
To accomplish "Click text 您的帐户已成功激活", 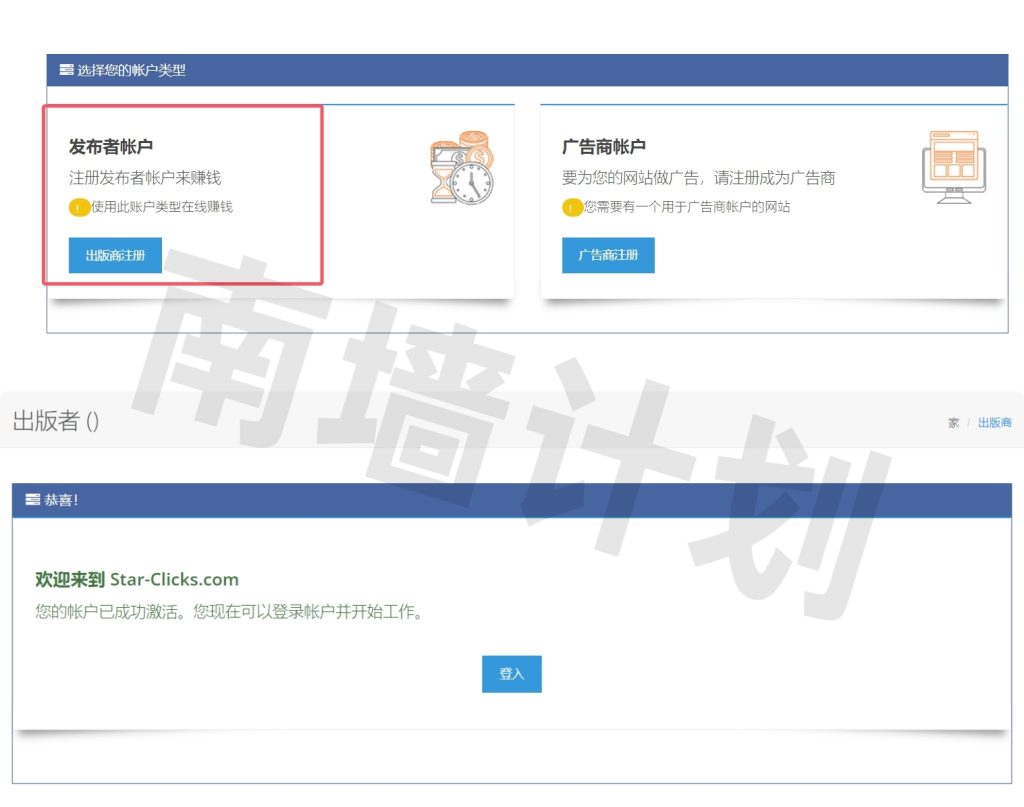I will [110, 612].
